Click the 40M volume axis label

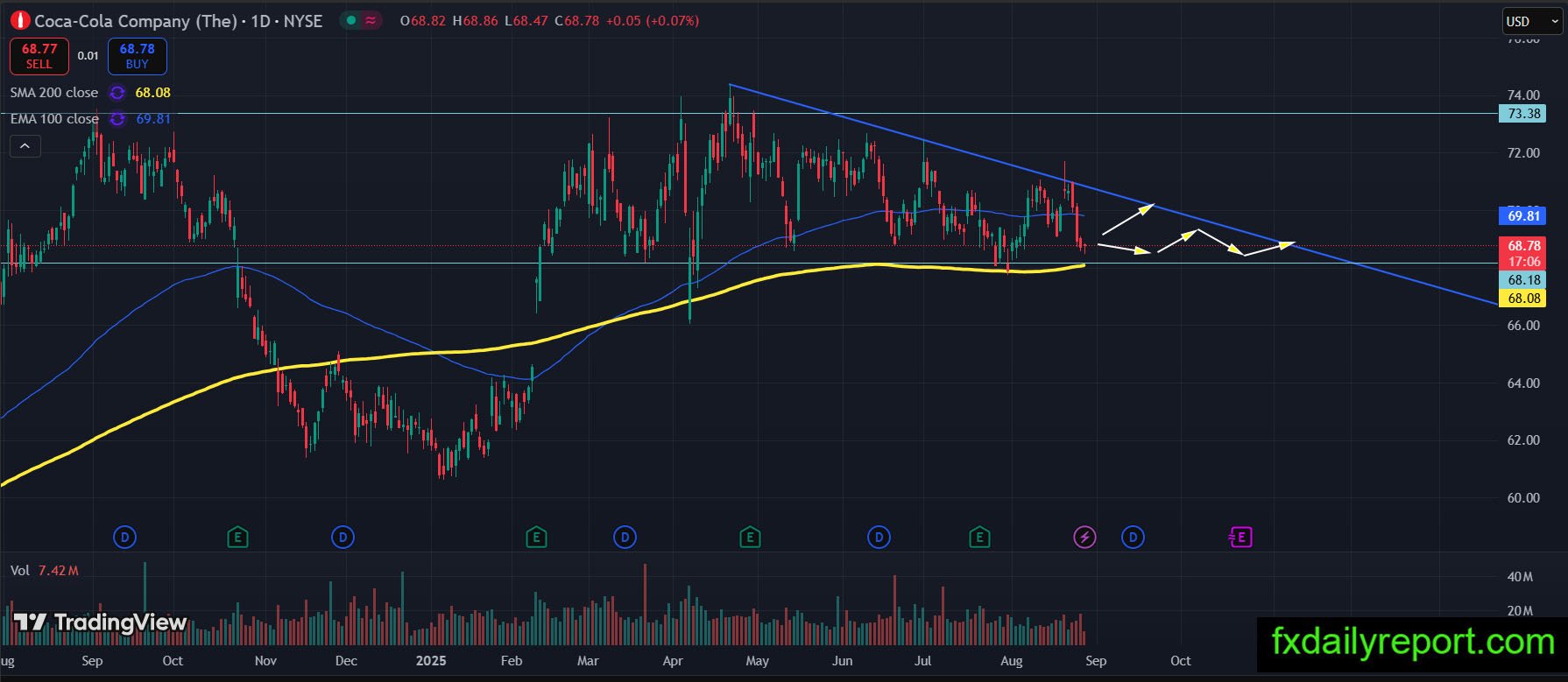[1520, 577]
